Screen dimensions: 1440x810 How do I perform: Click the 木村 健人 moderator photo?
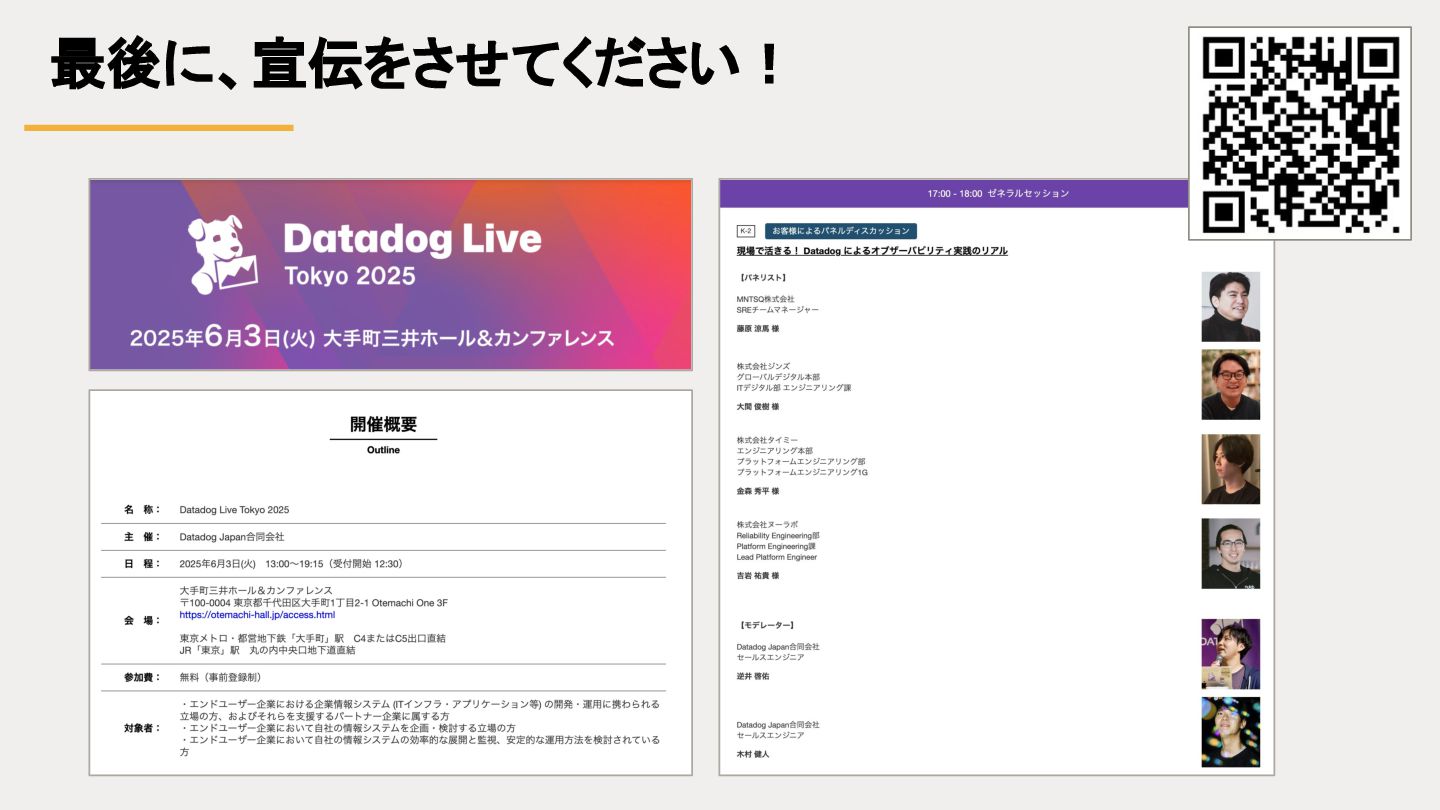click(1231, 732)
